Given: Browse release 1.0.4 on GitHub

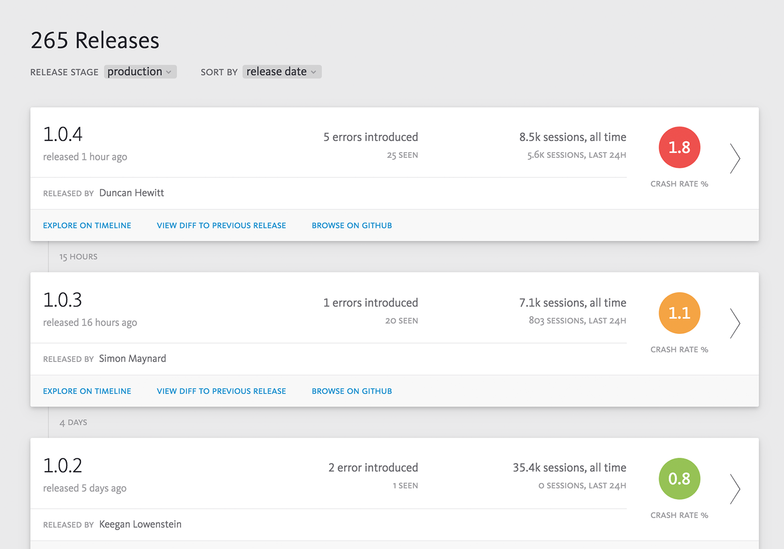Looking at the screenshot, I should (352, 226).
